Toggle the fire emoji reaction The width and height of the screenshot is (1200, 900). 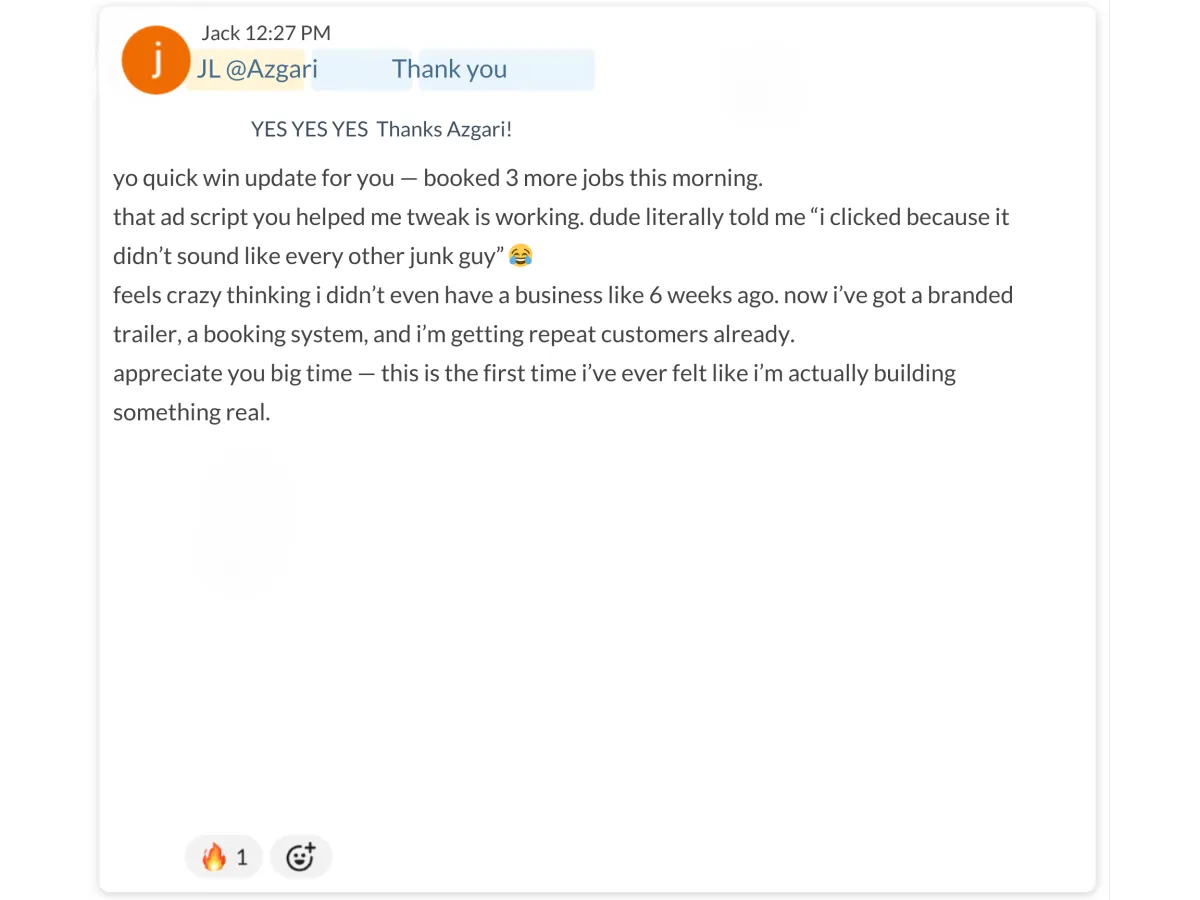pos(224,857)
